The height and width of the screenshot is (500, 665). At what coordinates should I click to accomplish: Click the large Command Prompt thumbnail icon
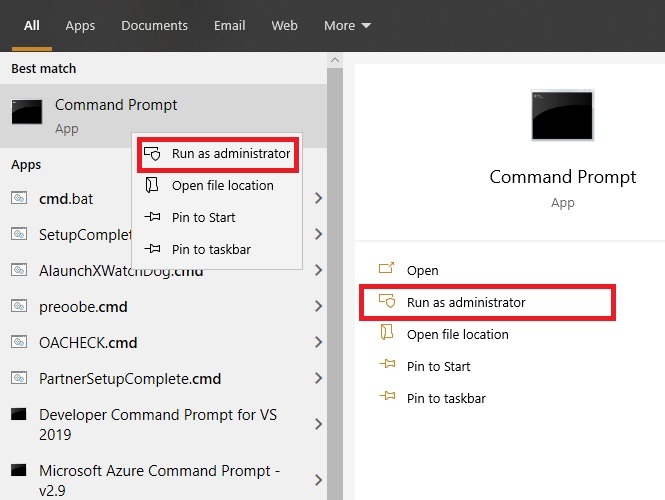click(563, 115)
